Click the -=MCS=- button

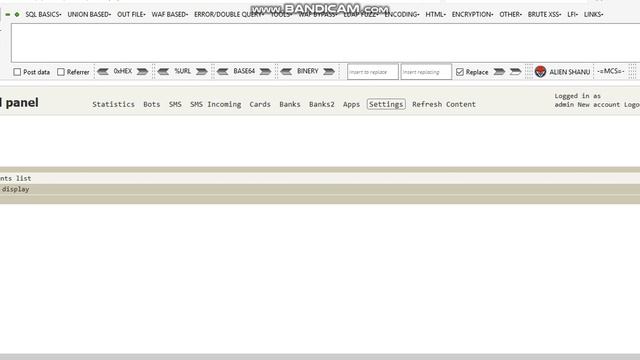click(611, 71)
